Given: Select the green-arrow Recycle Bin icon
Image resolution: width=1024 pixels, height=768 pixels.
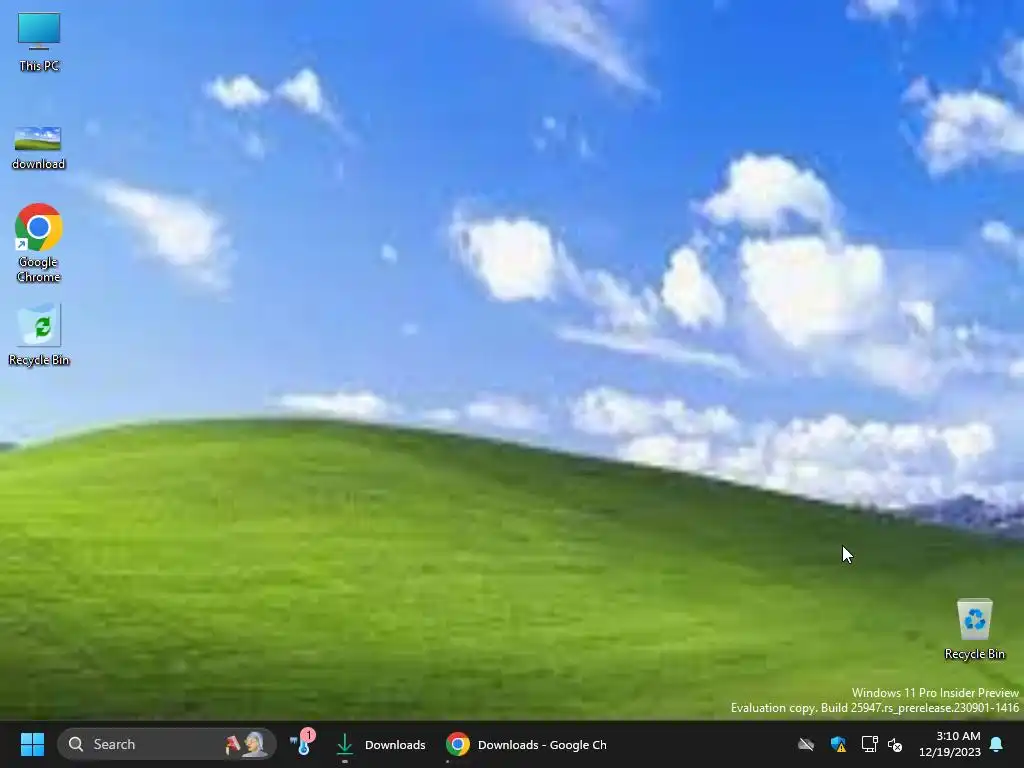Looking at the screenshot, I should (39, 334).
